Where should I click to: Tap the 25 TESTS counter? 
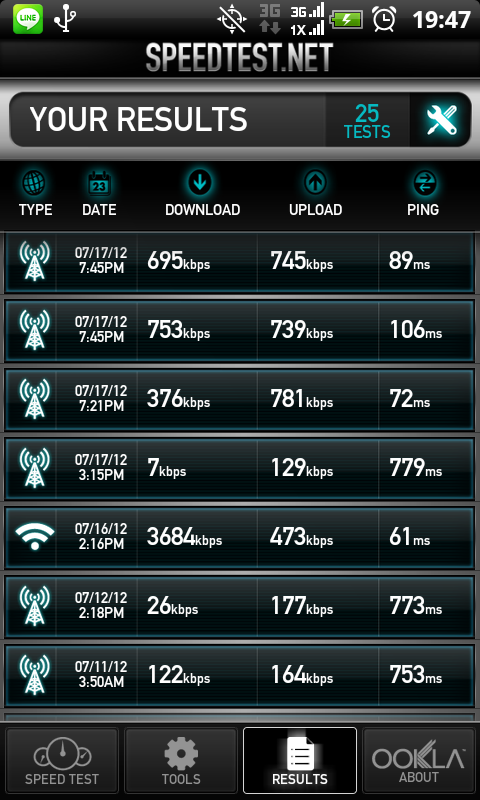click(x=367, y=121)
